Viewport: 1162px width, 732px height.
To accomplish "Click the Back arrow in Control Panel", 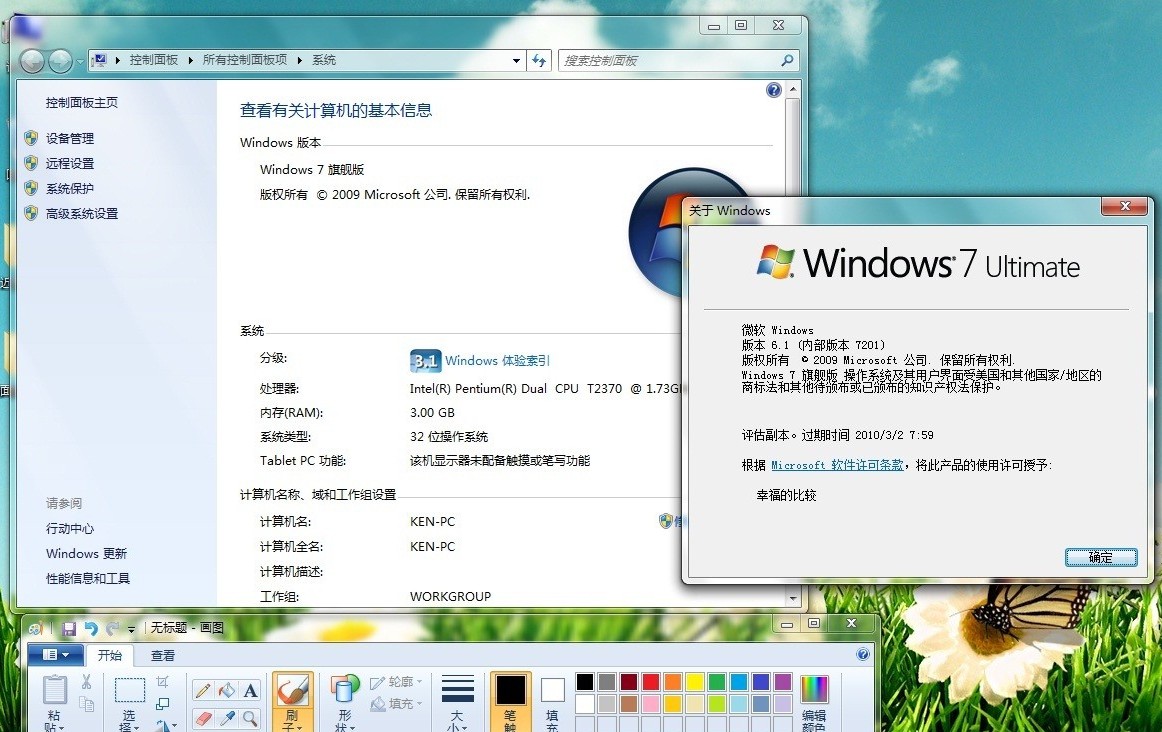I will (32, 61).
